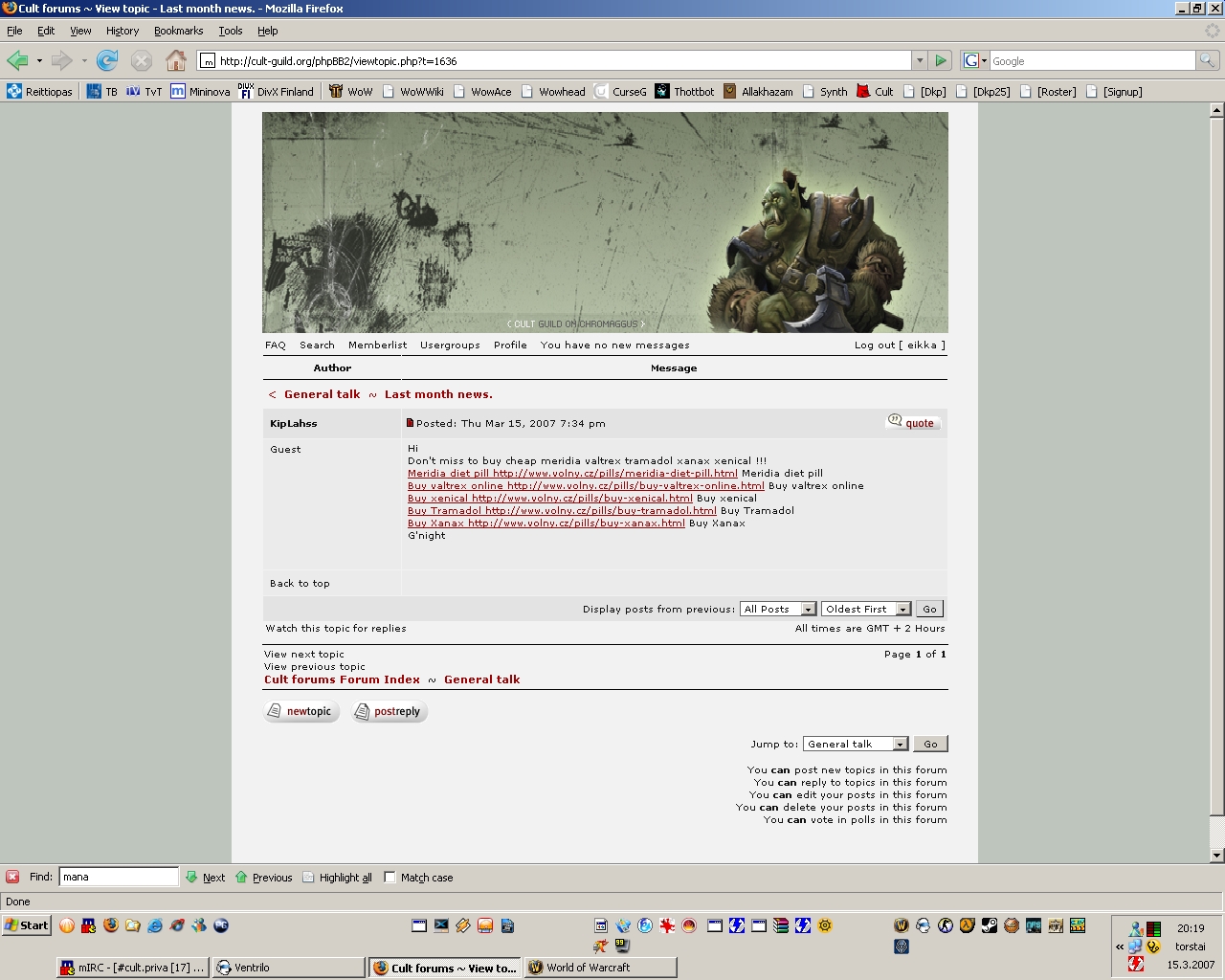This screenshot has height=980, width=1225.
Task: Click the Reload page icon
Action: [107, 61]
